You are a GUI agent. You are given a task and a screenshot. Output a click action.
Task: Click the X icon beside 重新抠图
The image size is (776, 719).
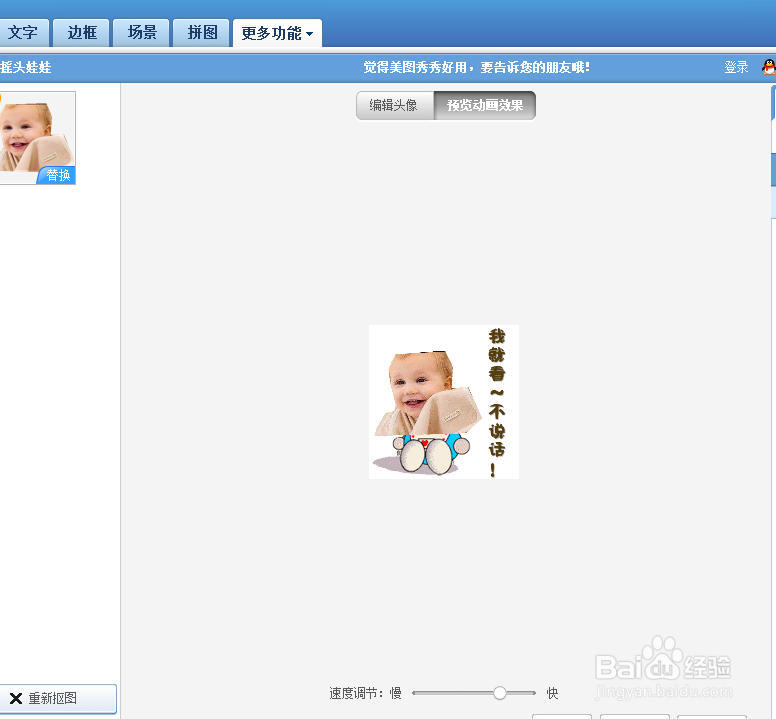click(x=16, y=698)
